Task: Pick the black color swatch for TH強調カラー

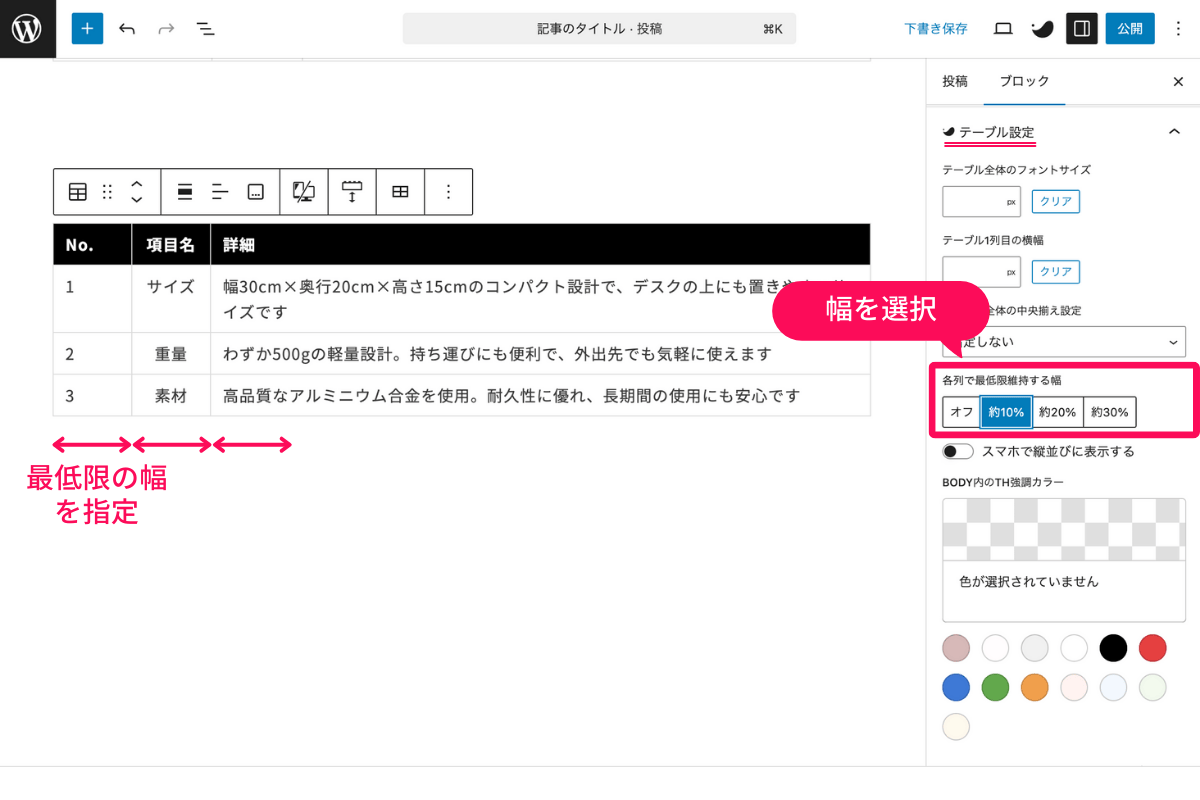Action: (1113, 648)
